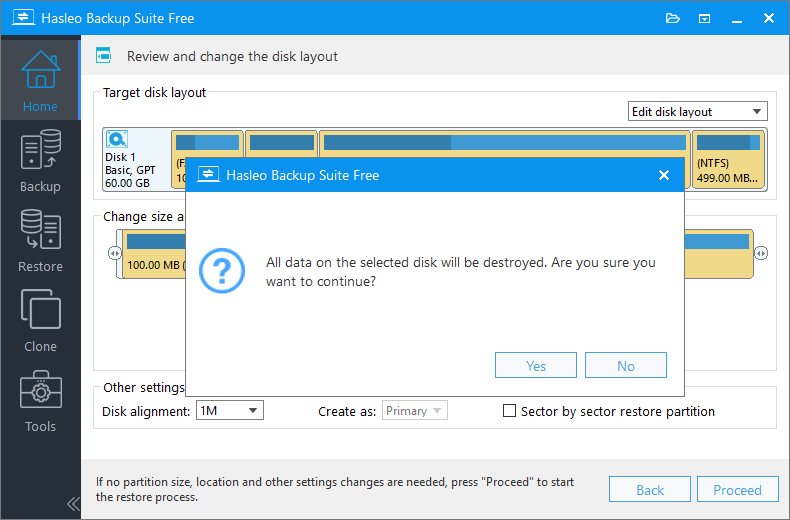Screen dimensions: 790x520
Task: Collapse the sidebar with double-chevron icon
Action: point(72,502)
